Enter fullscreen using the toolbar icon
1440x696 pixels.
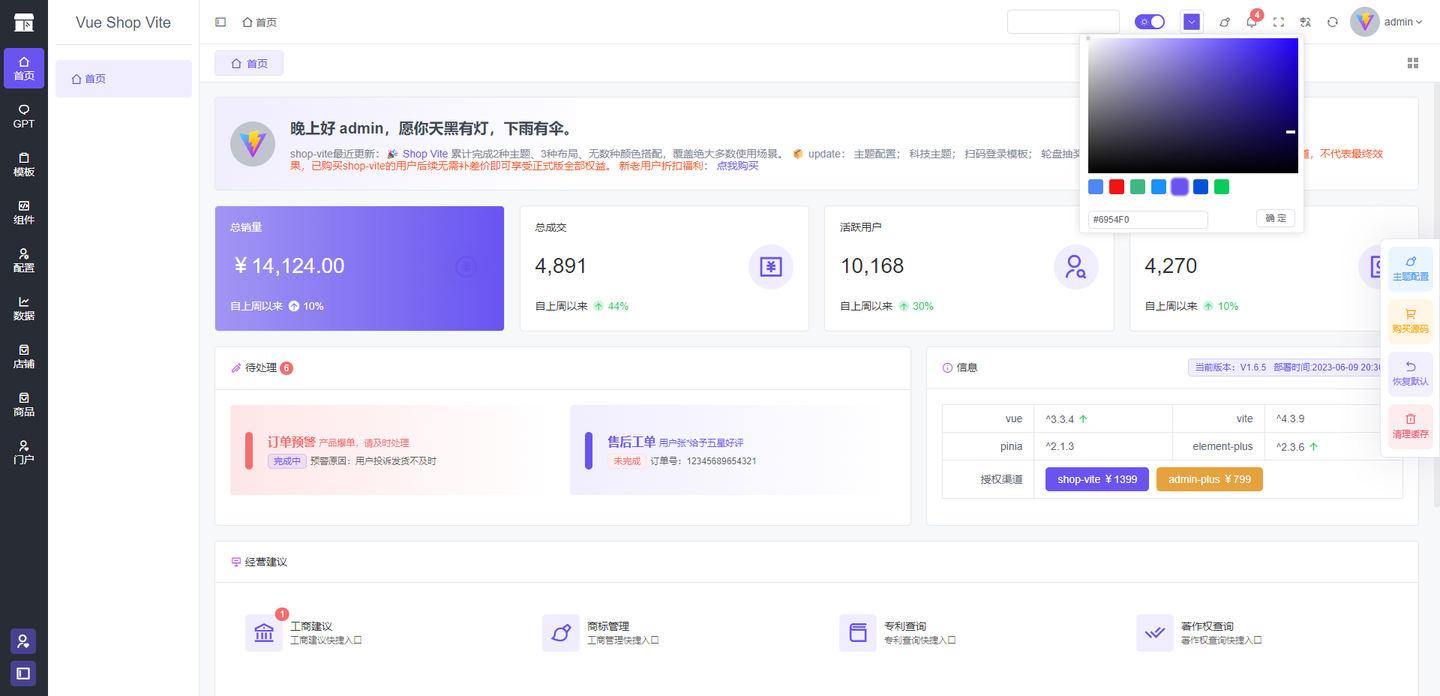pos(1278,21)
